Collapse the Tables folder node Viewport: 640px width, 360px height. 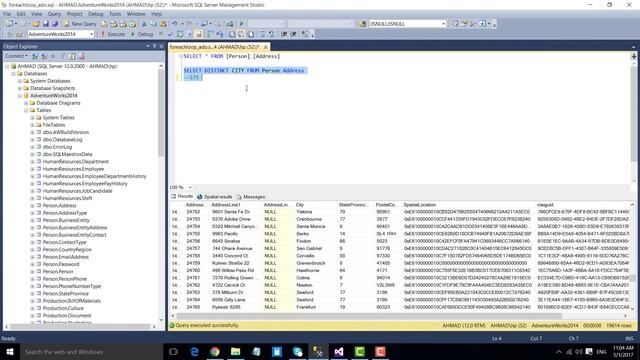pyautogui.click(x=26, y=111)
